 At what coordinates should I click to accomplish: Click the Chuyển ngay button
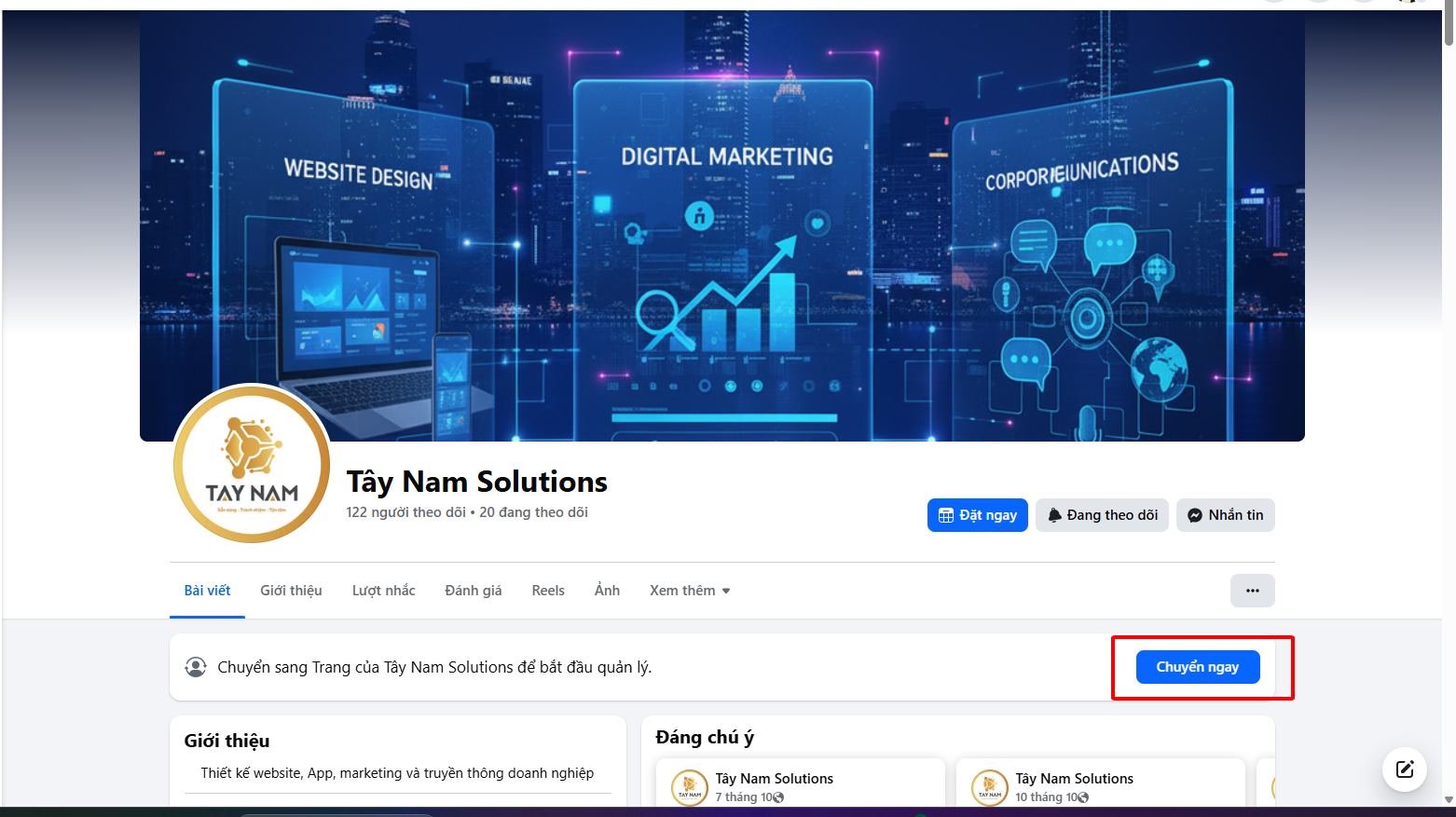tap(1198, 667)
